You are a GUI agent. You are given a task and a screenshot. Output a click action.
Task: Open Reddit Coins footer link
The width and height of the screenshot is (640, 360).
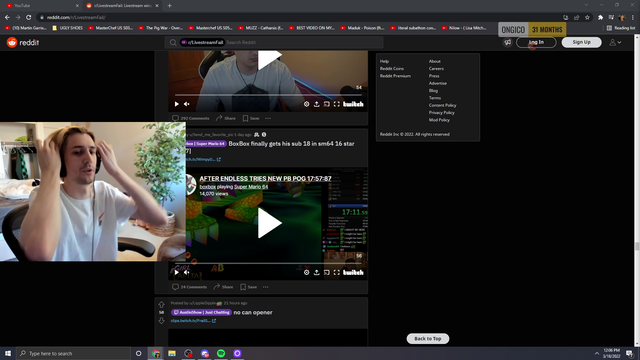click(x=392, y=69)
